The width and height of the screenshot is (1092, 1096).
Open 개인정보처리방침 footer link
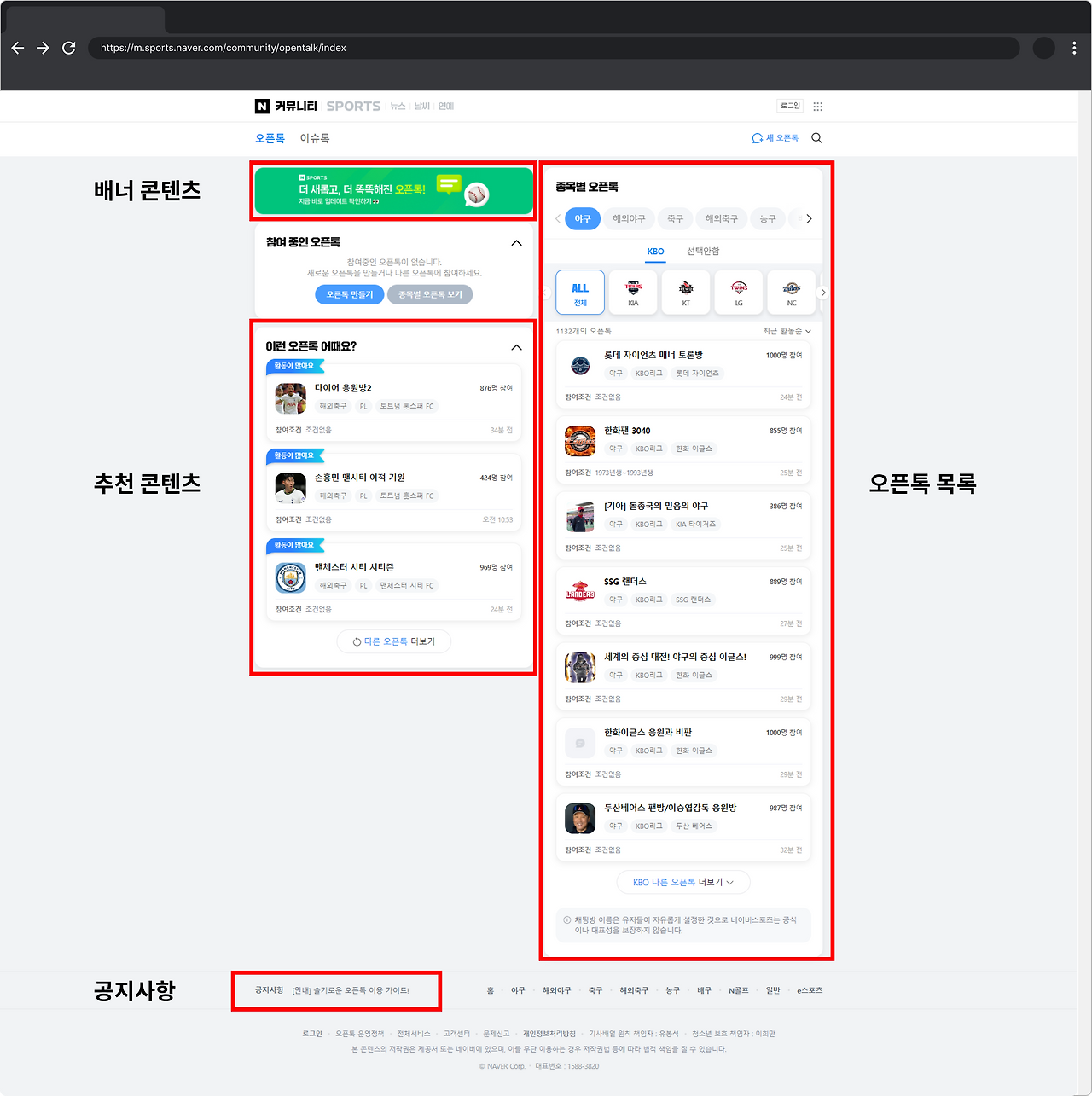[549, 1034]
